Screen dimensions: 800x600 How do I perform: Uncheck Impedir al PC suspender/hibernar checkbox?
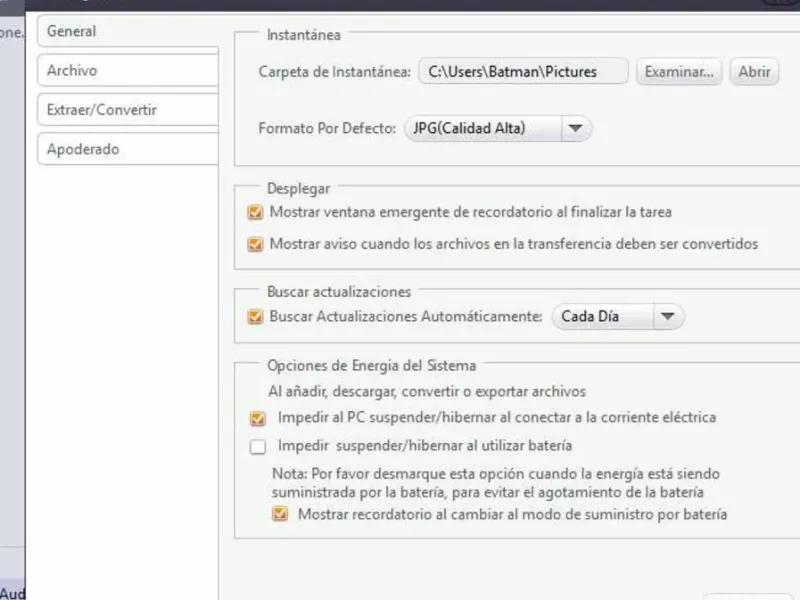(x=258, y=418)
